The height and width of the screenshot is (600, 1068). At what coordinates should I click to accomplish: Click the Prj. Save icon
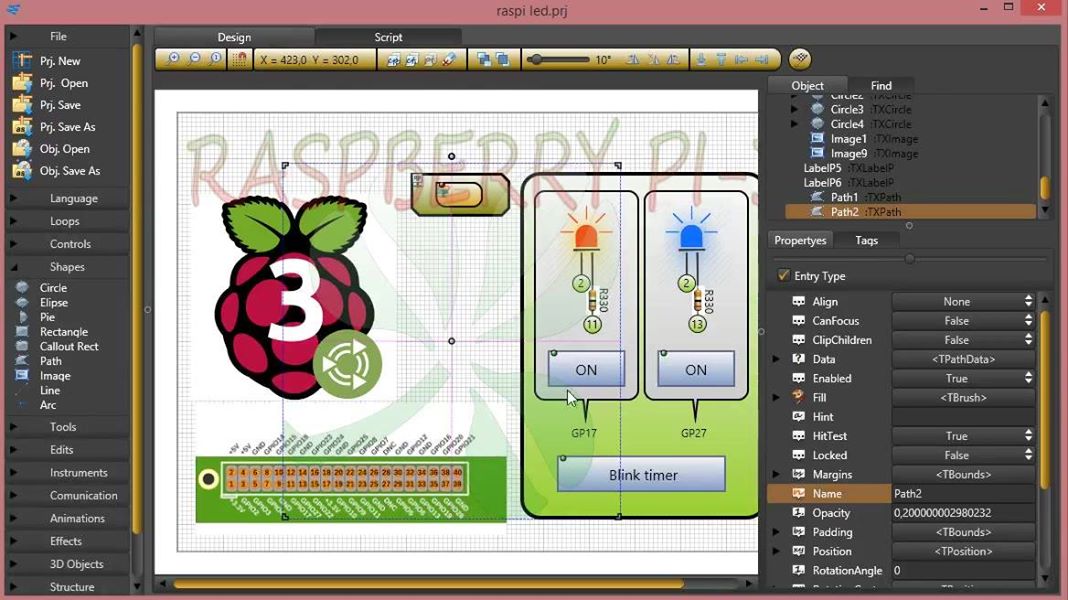coord(22,104)
